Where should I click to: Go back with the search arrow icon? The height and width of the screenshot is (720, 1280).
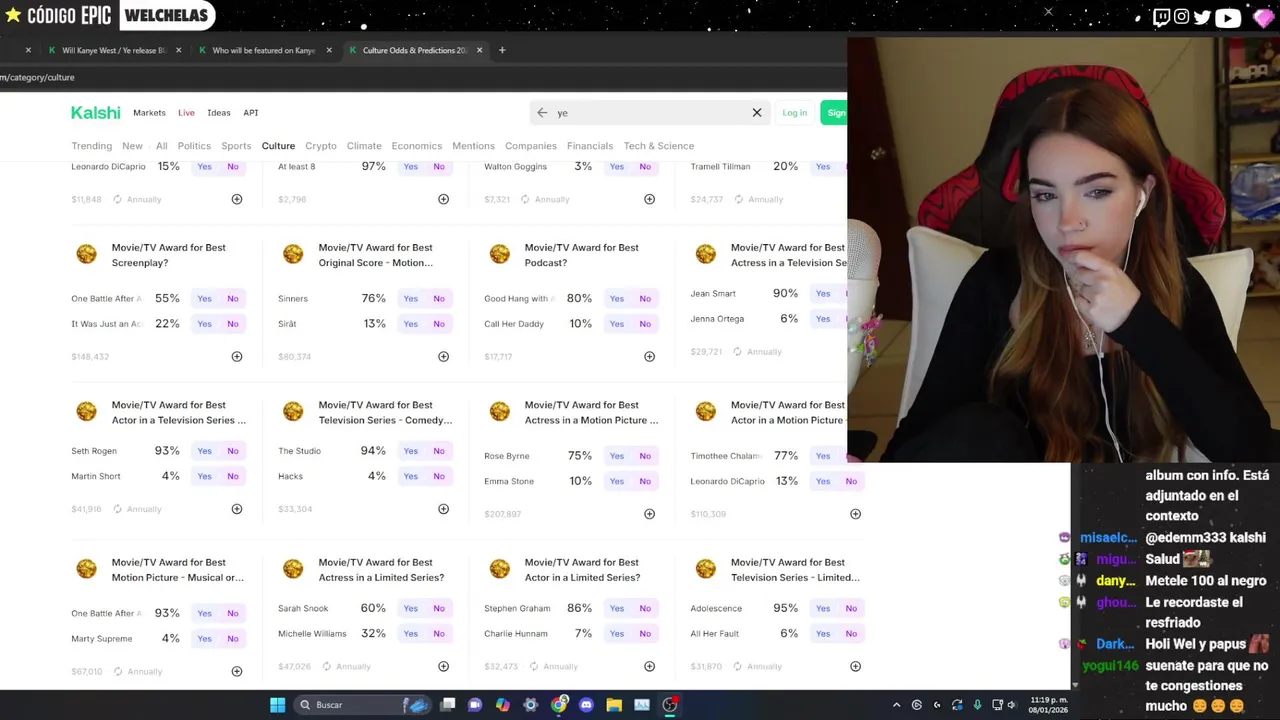pyautogui.click(x=542, y=113)
